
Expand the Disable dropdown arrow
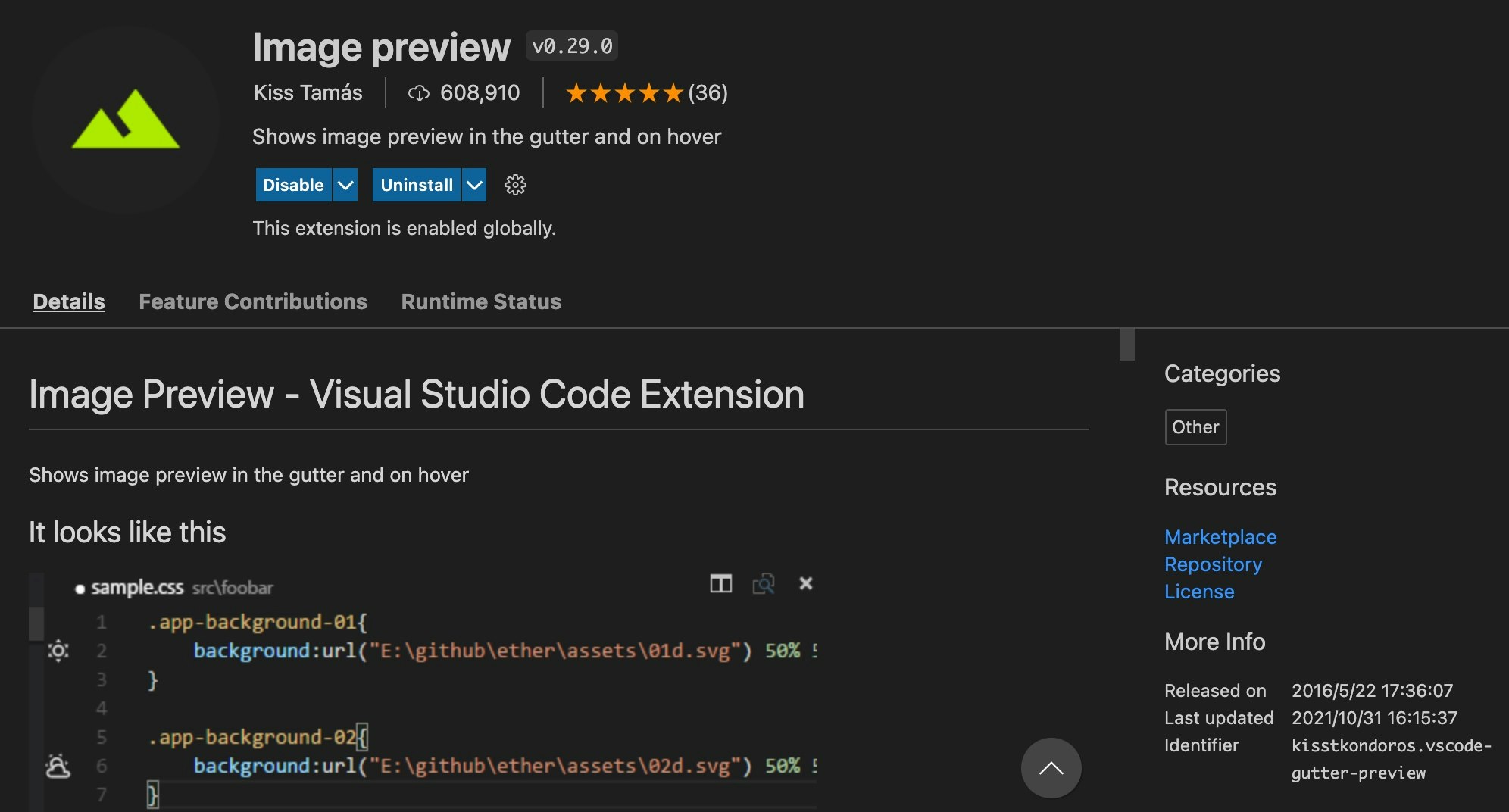point(345,185)
